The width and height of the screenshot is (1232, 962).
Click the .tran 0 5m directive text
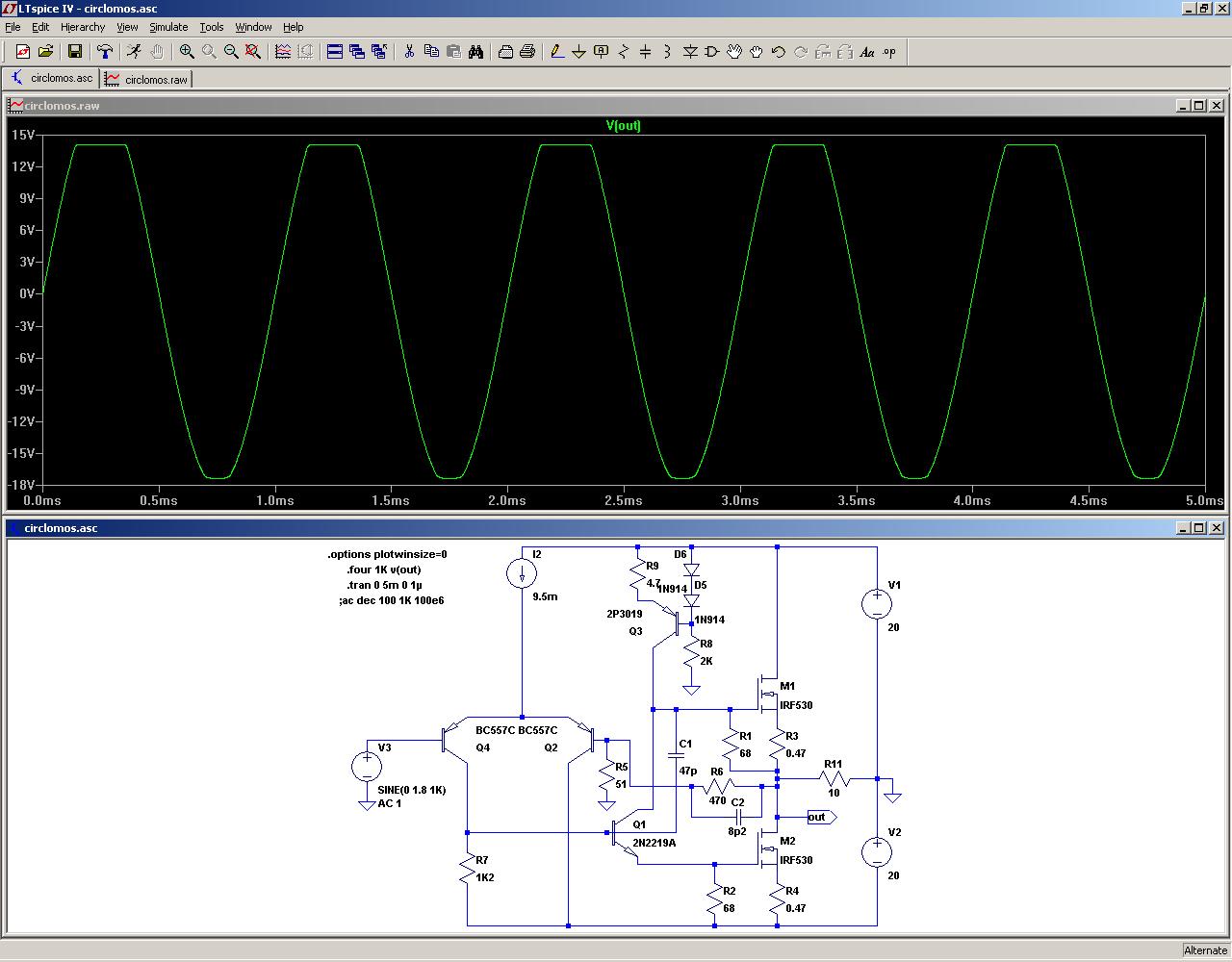[x=385, y=585]
